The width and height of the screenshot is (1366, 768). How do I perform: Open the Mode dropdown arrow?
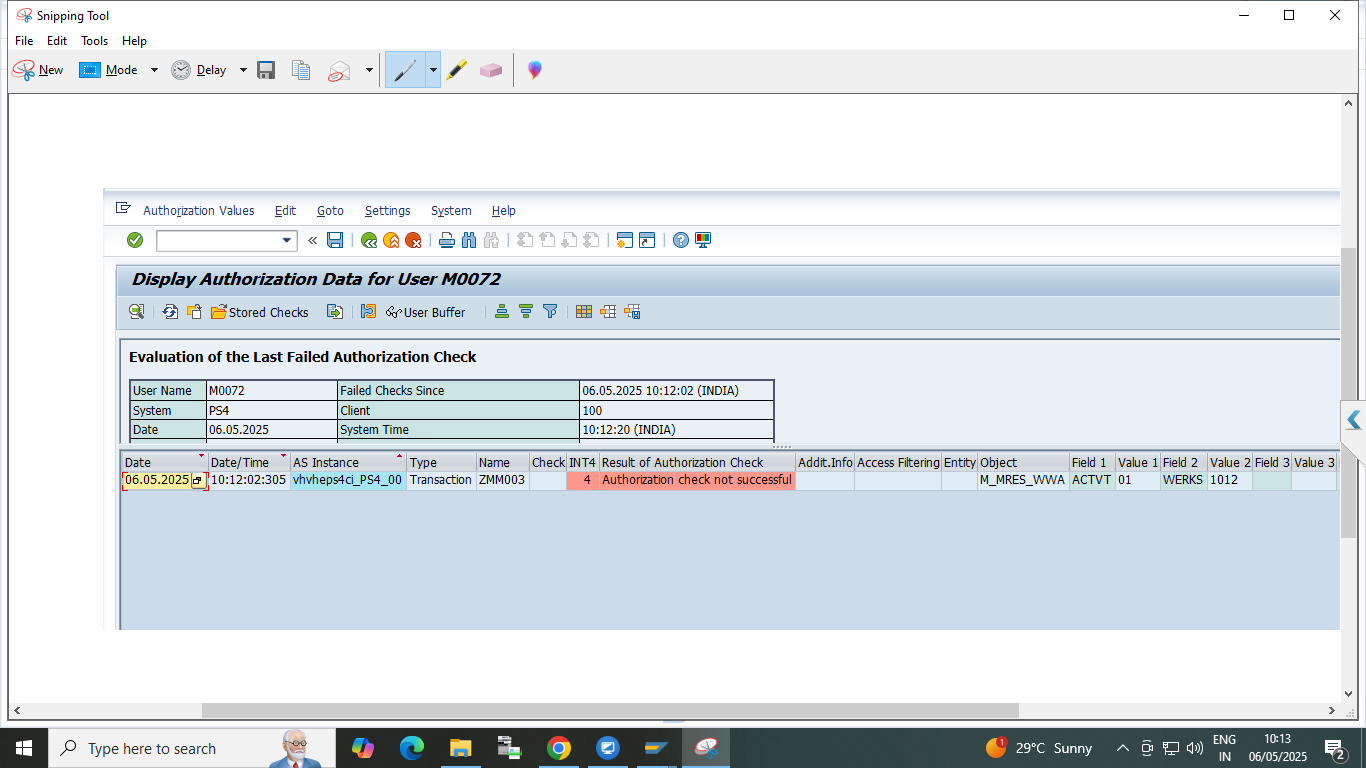coord(154,70)
